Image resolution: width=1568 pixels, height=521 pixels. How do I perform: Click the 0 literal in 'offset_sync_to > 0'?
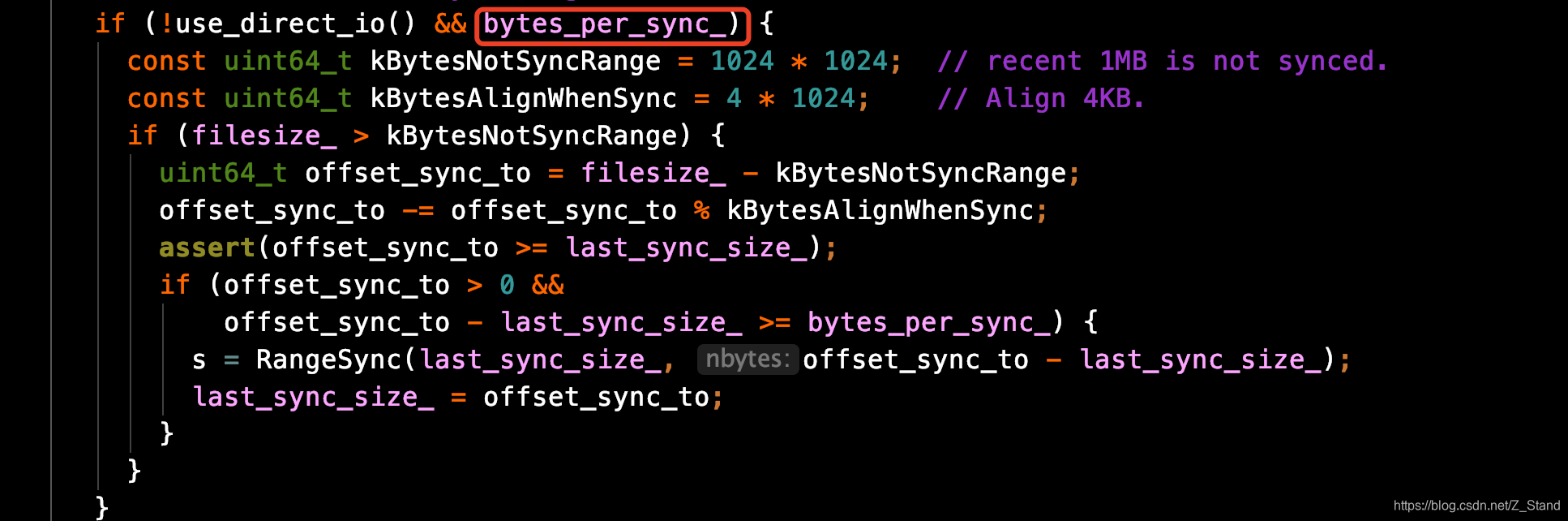point(508,285)
